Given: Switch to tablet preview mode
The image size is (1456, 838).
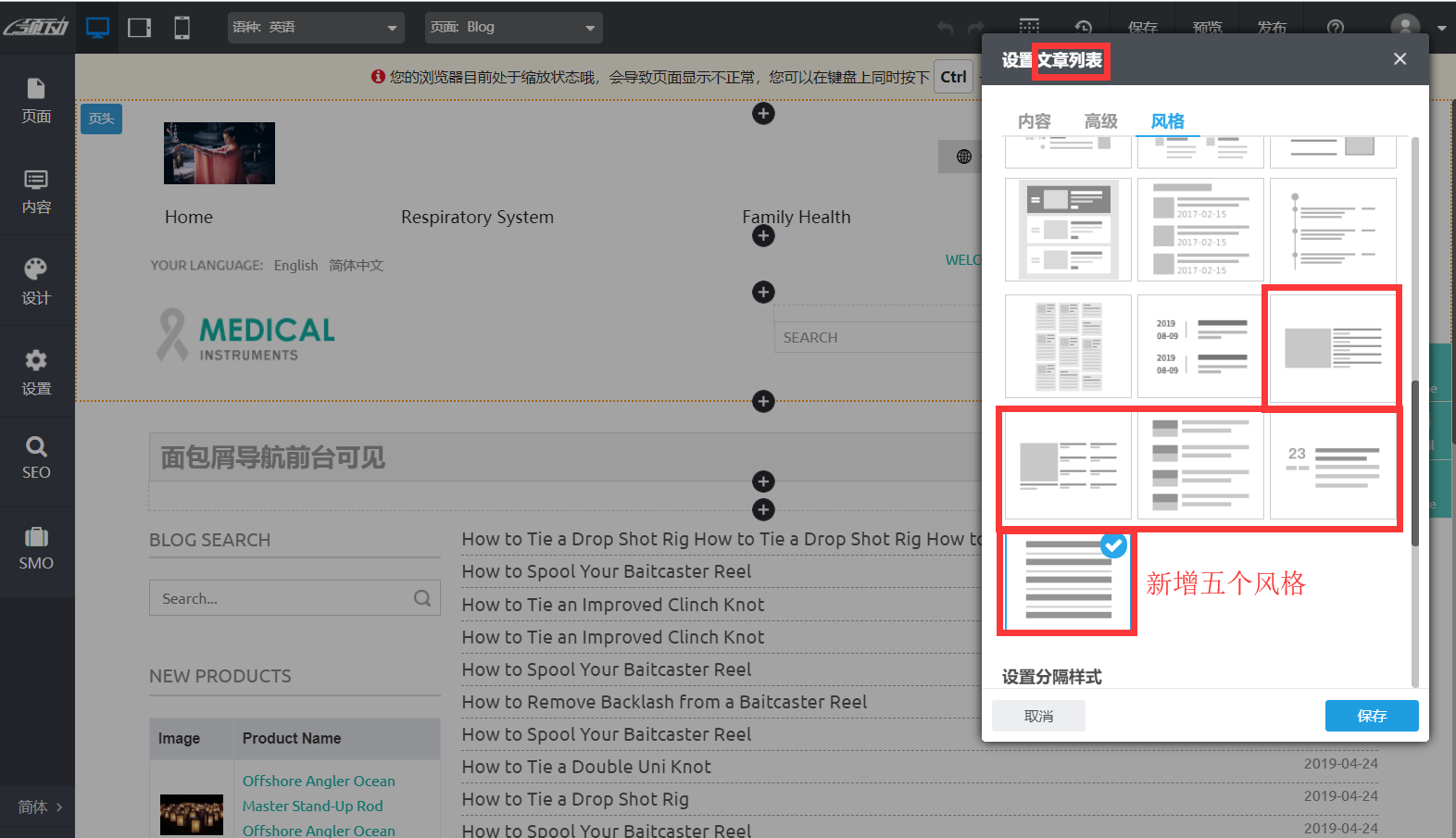Looking at the screenshot, I should point(140,28).
